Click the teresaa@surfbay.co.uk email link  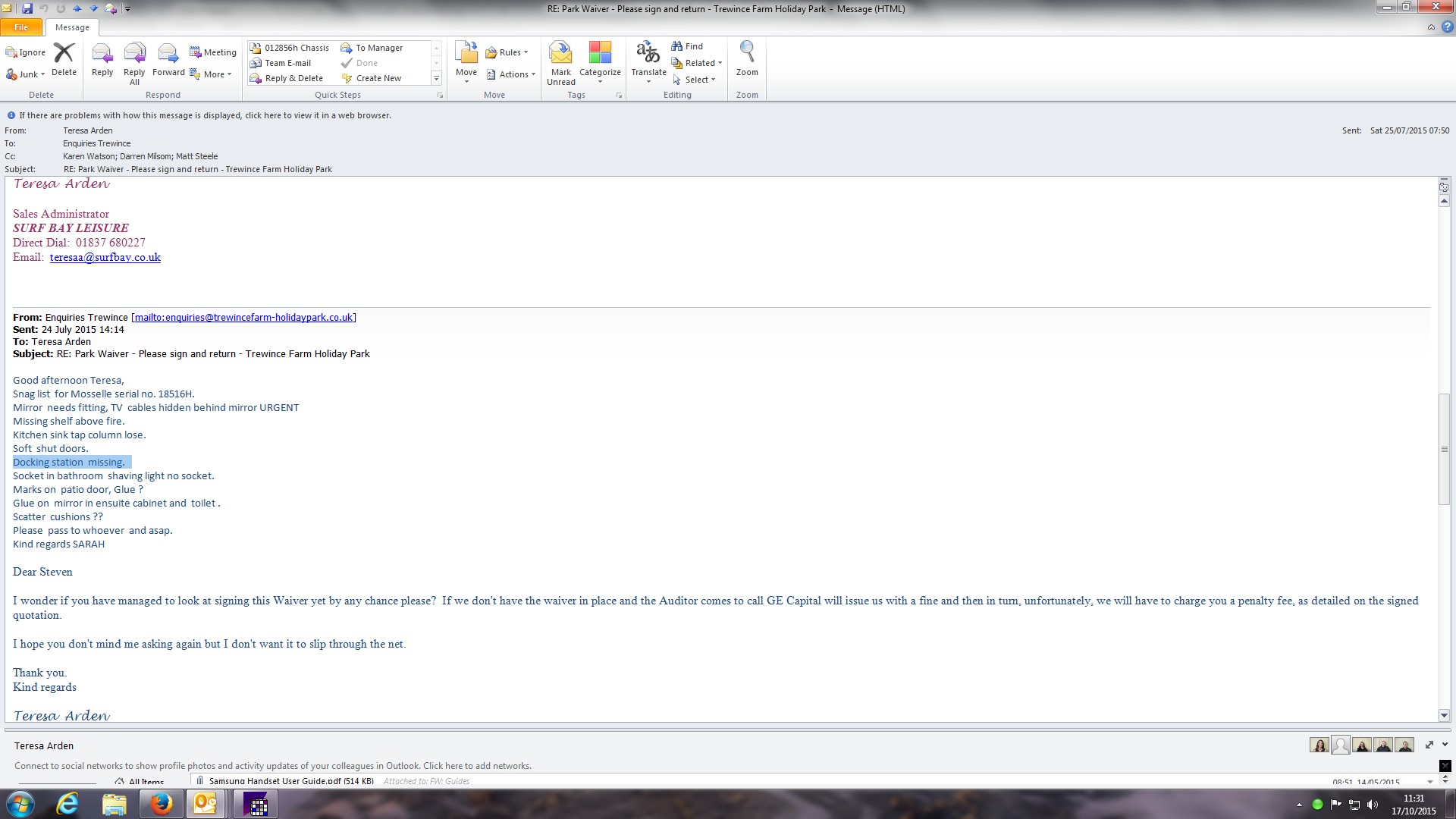[105, 257]
